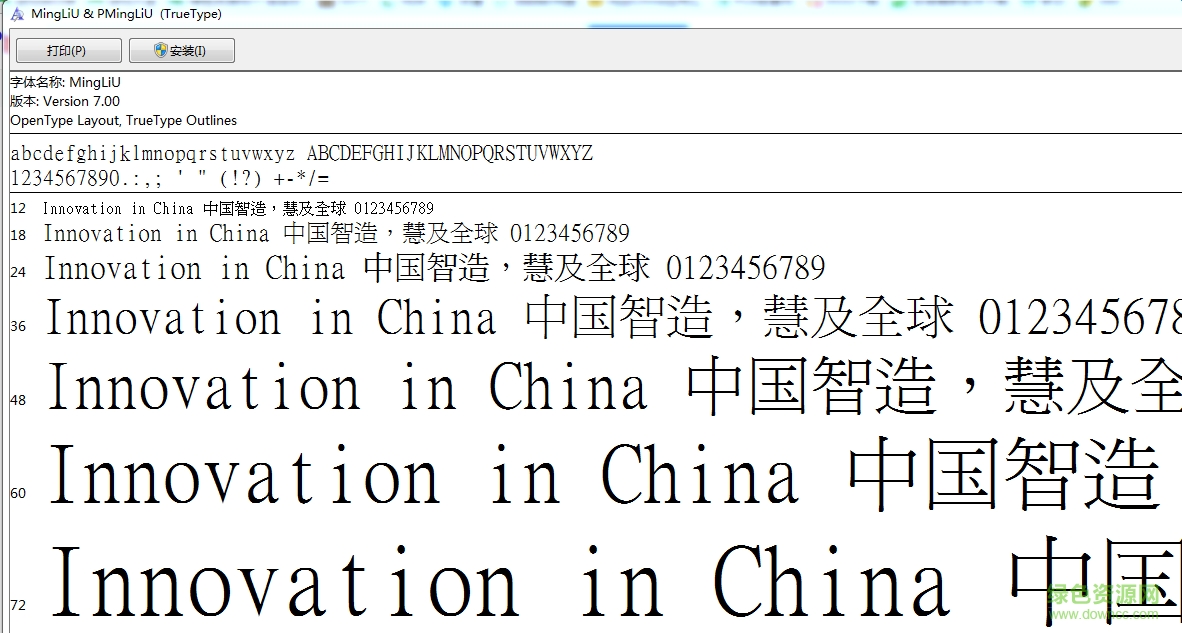Click the UAC shield icon on 安装(I) button
This screenshot has height=633, width=1182.
(x=158, y=49)
